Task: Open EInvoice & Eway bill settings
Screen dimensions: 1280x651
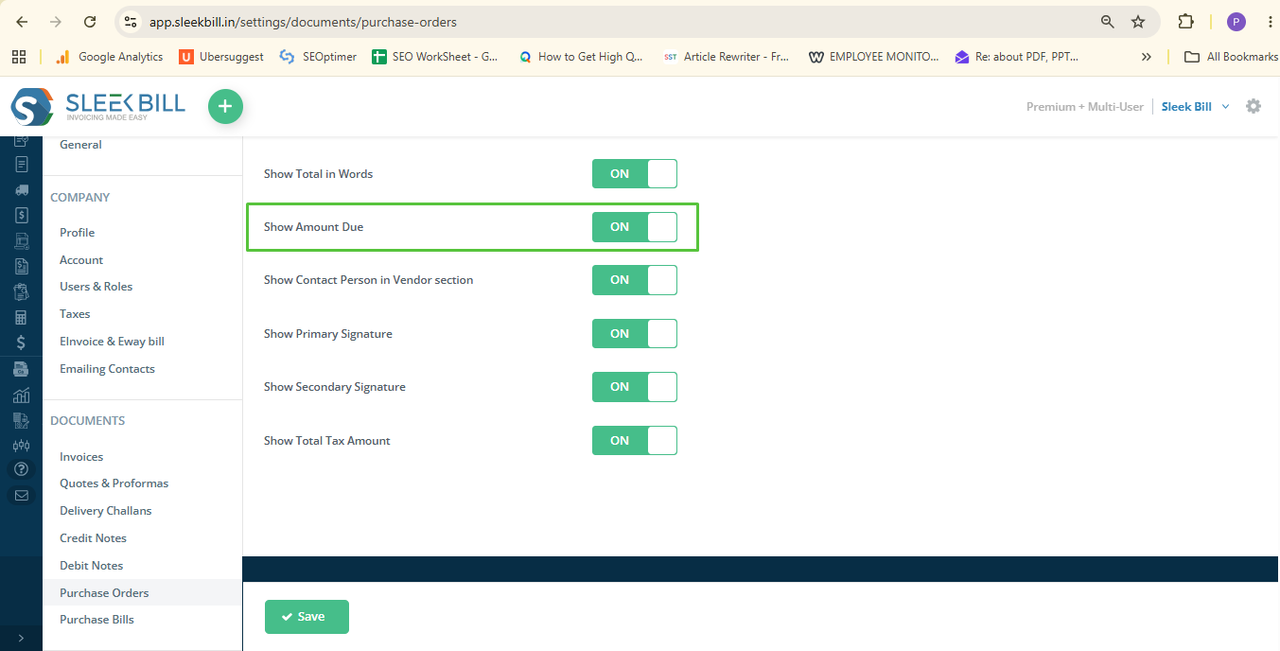Action: (112, 341)
